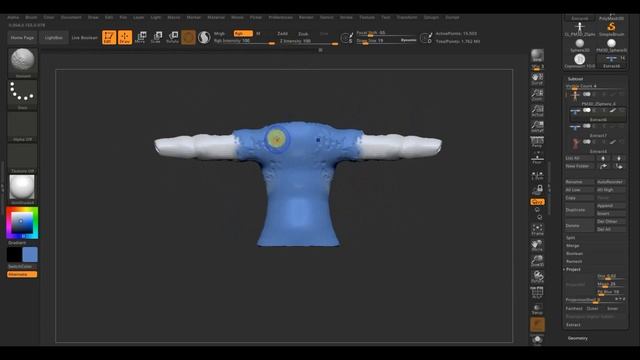Open the Texture Off slot
640x360 pixels.
coord(22,158)
